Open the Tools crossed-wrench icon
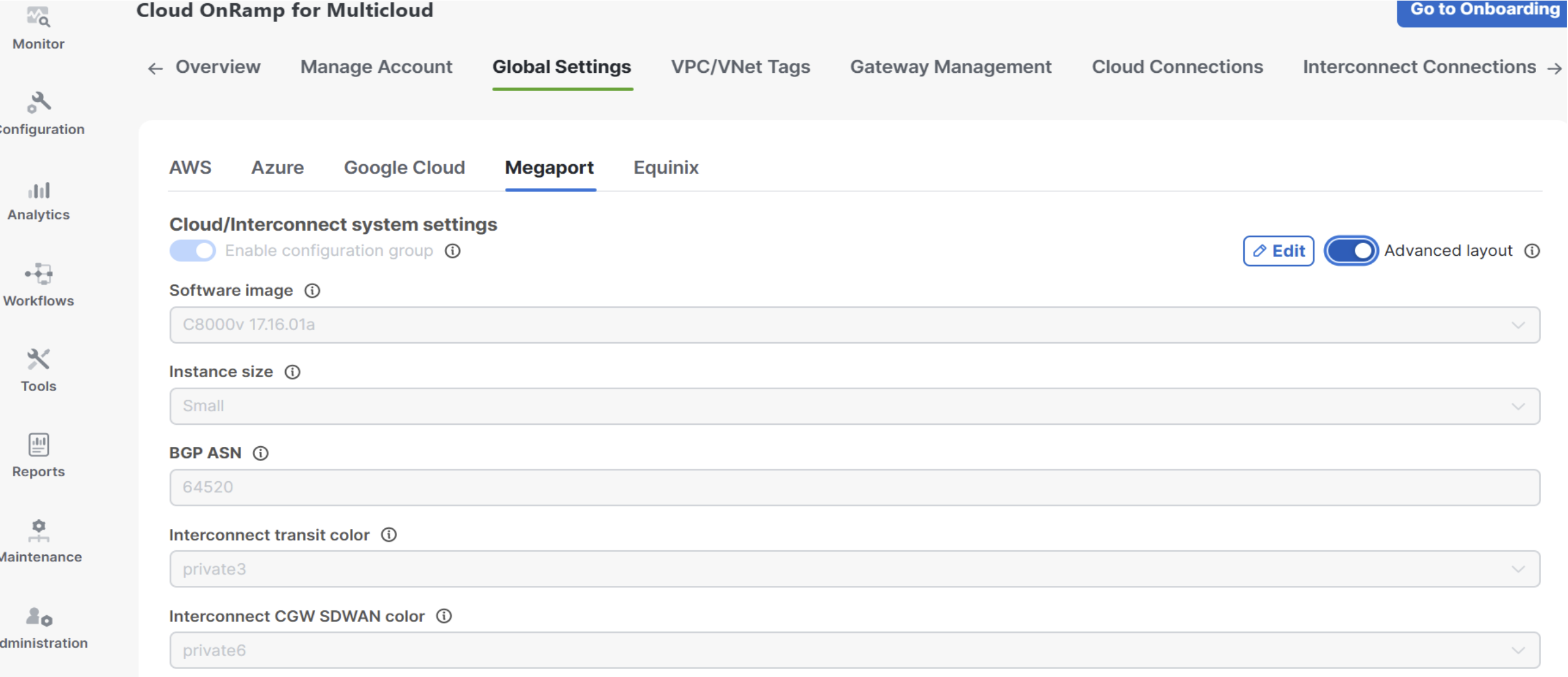 pyautogui.click(x=39, y=359)
